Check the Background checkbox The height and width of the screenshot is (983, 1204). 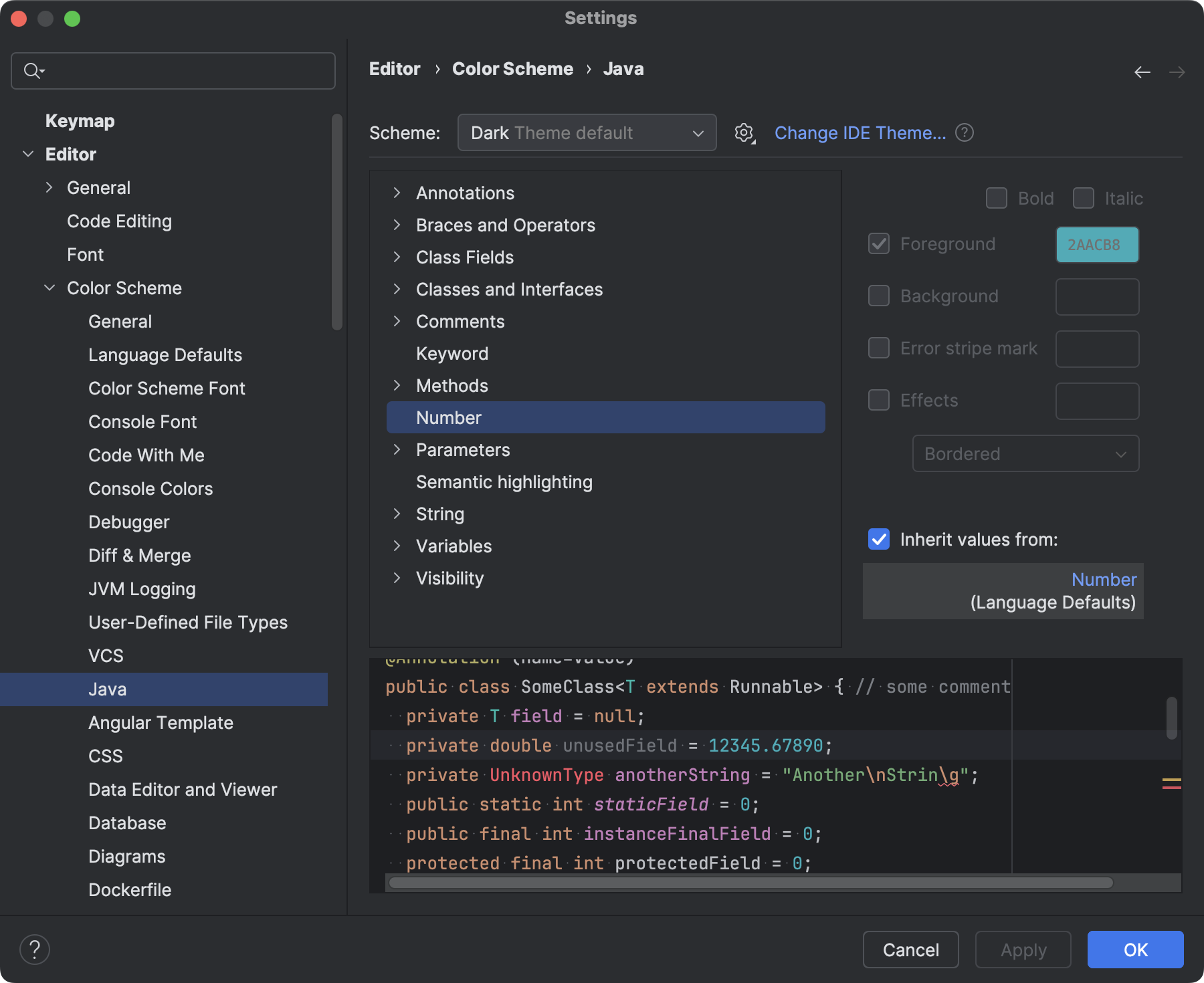(x=878, y=296)
